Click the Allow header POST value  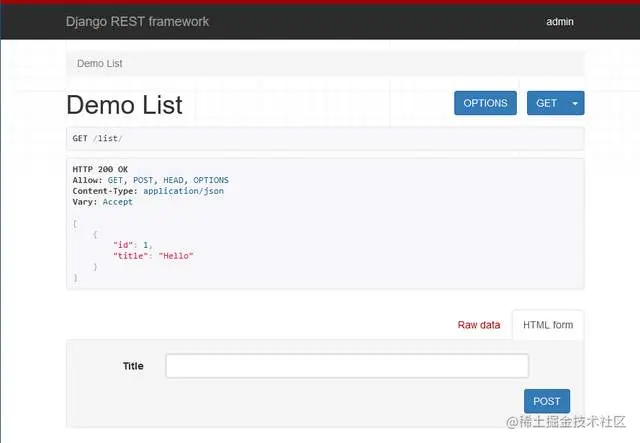(143, 180)
